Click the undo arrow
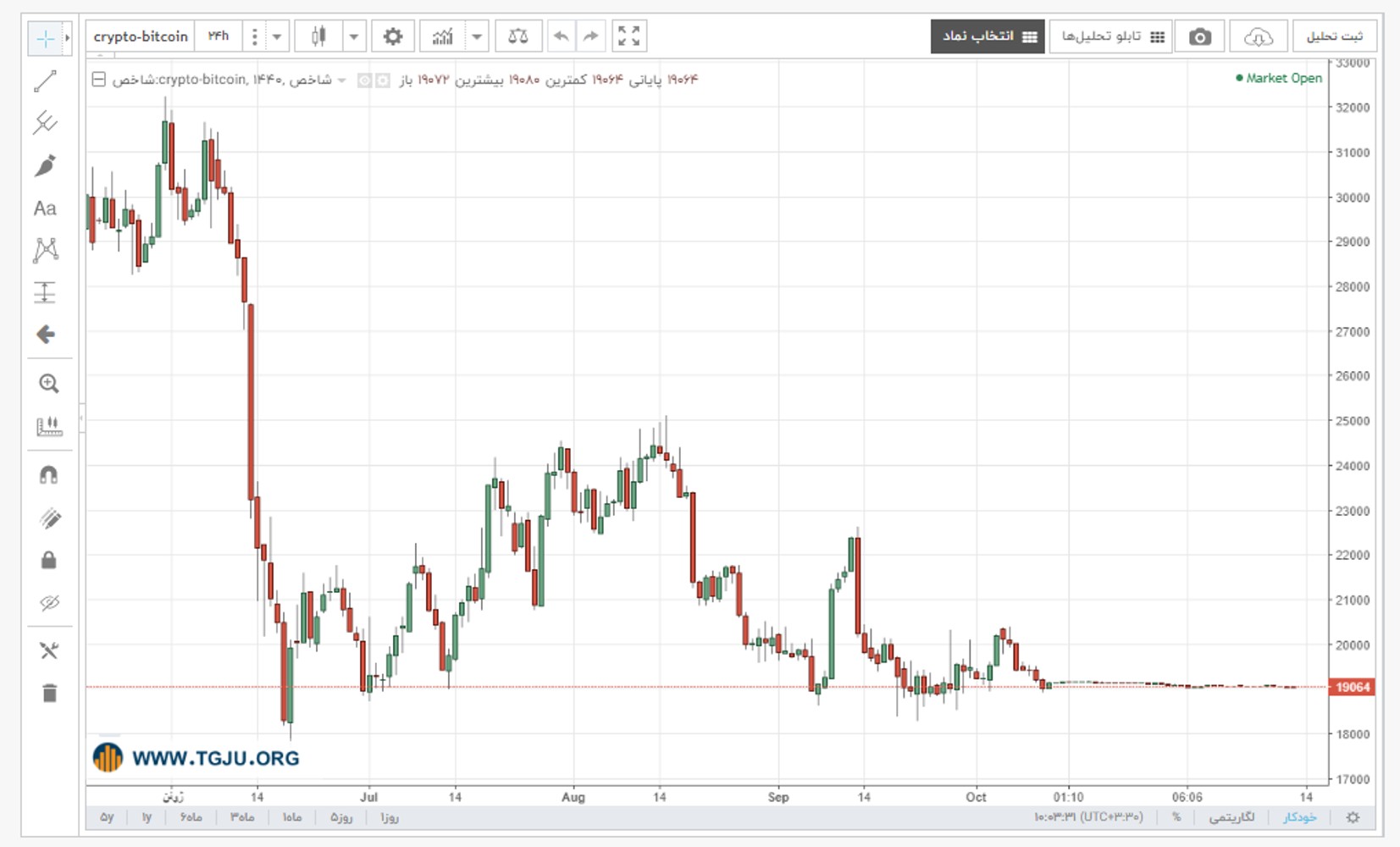The width and height of the screenshot is (1400, 847). click(561, 36)
